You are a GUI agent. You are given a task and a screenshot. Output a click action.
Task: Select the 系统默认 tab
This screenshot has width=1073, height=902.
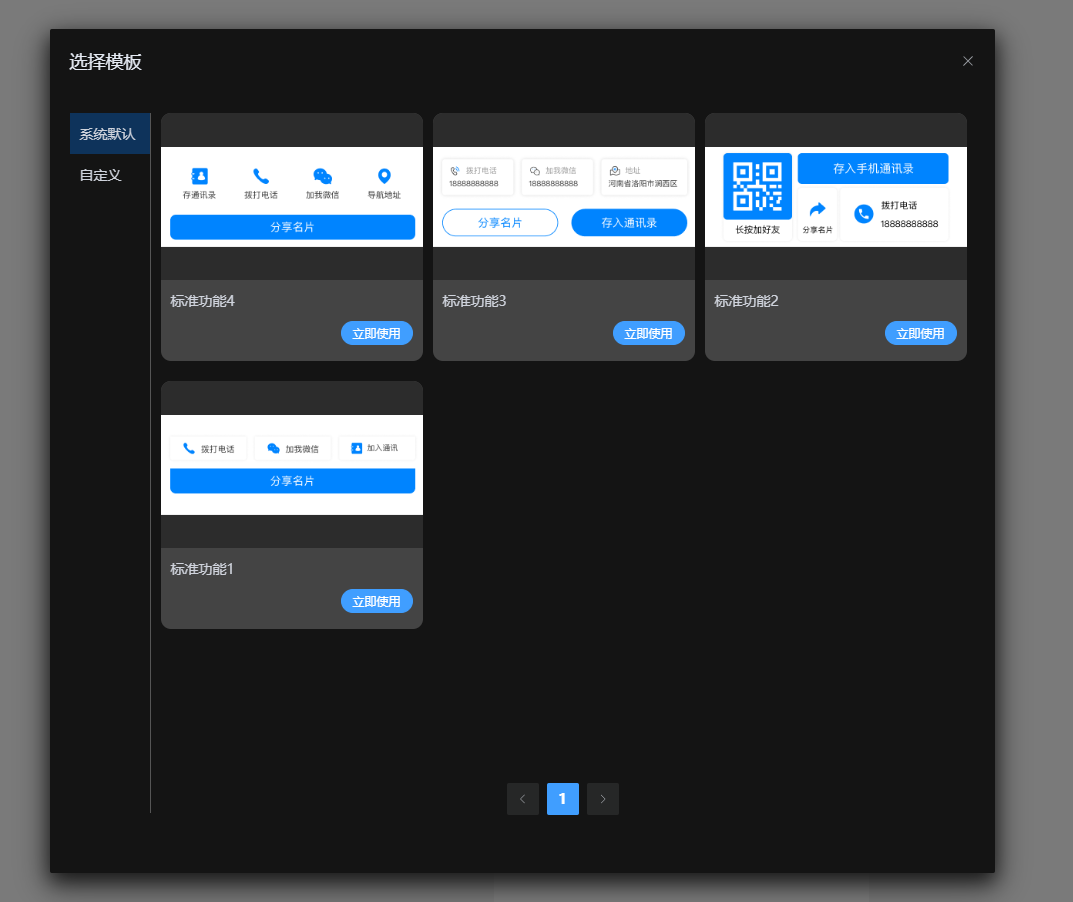click(108, 134)
